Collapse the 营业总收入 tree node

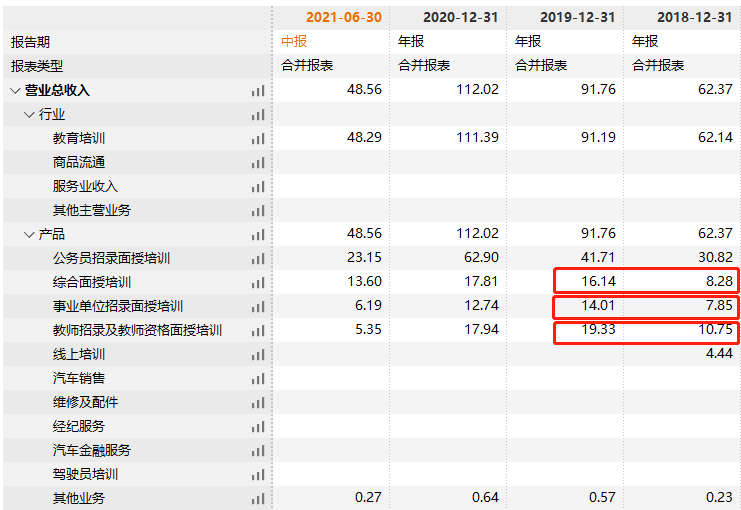point(15,90)
